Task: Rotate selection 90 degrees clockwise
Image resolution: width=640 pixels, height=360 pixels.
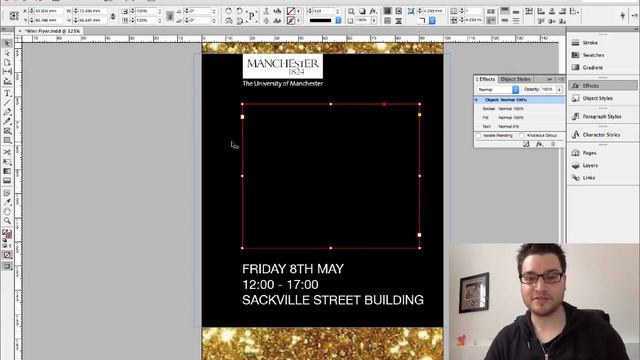Action: [x=229, y=11]
